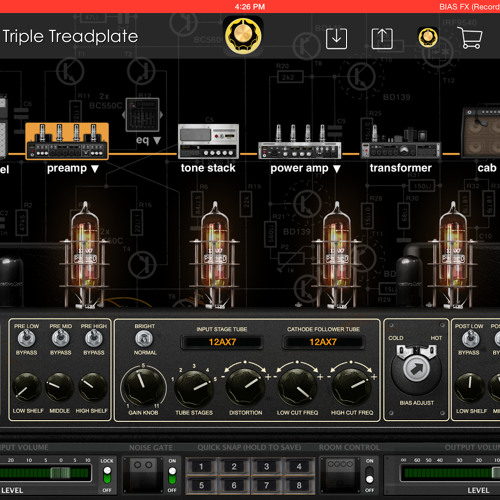
Task: Click the Gain Knob
Action: [143, 387]
